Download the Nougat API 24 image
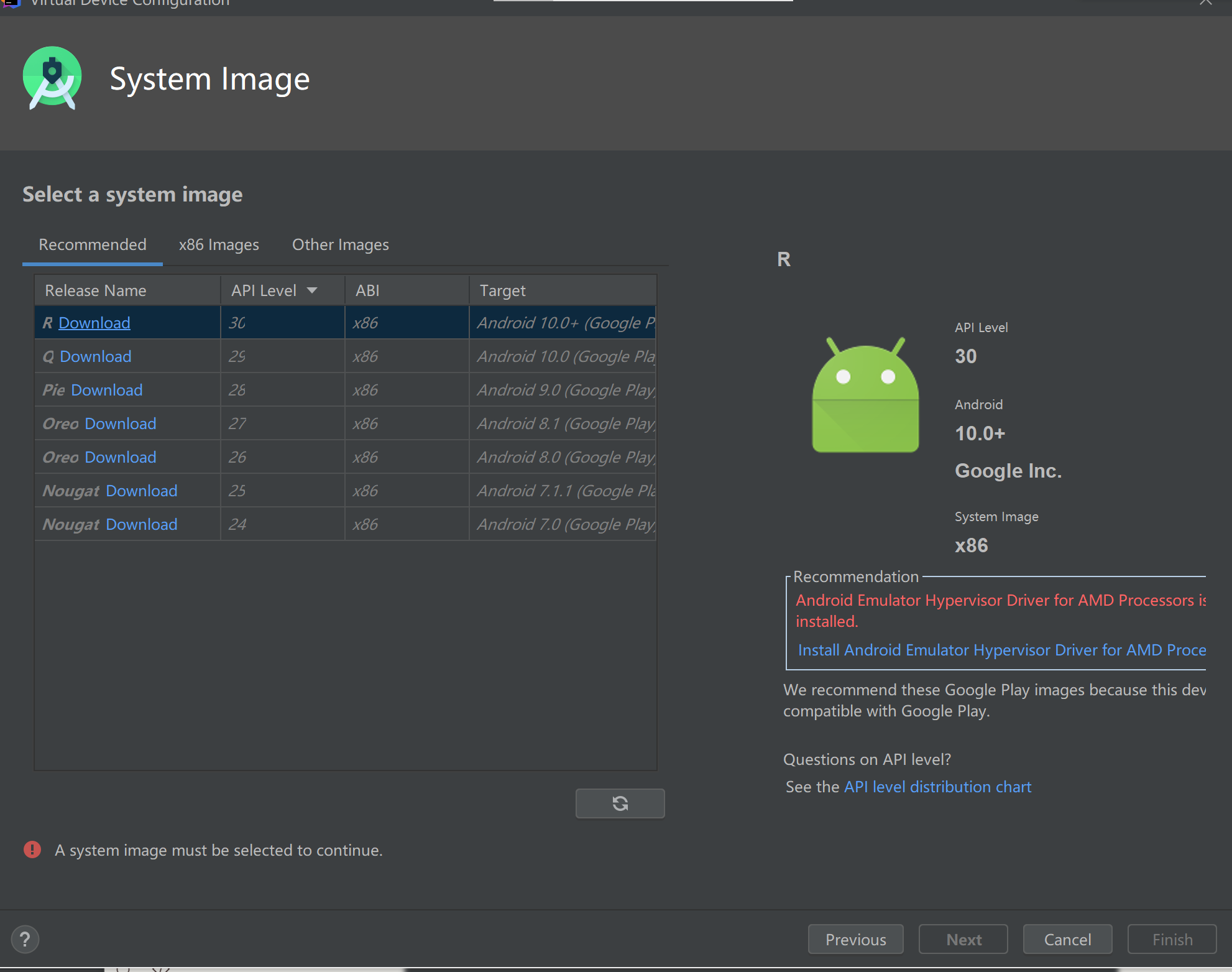Screen dimensions: 1232x972 tap(142, 524)
